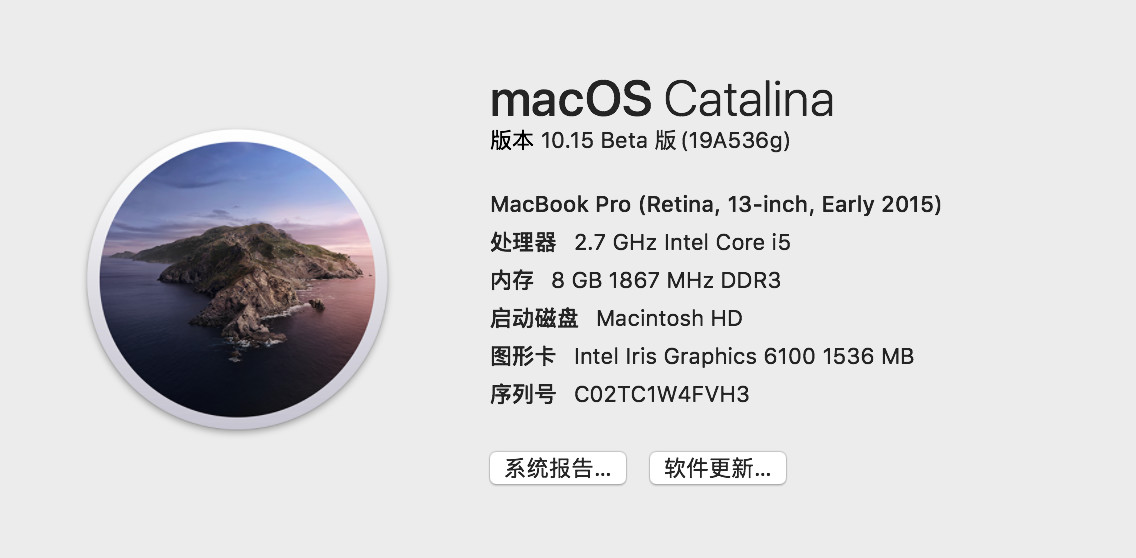Select the 8 GB 1867 MHz DDR3 text
Viewport: 1136px width, 558px height.
click(x=667, y=280)
